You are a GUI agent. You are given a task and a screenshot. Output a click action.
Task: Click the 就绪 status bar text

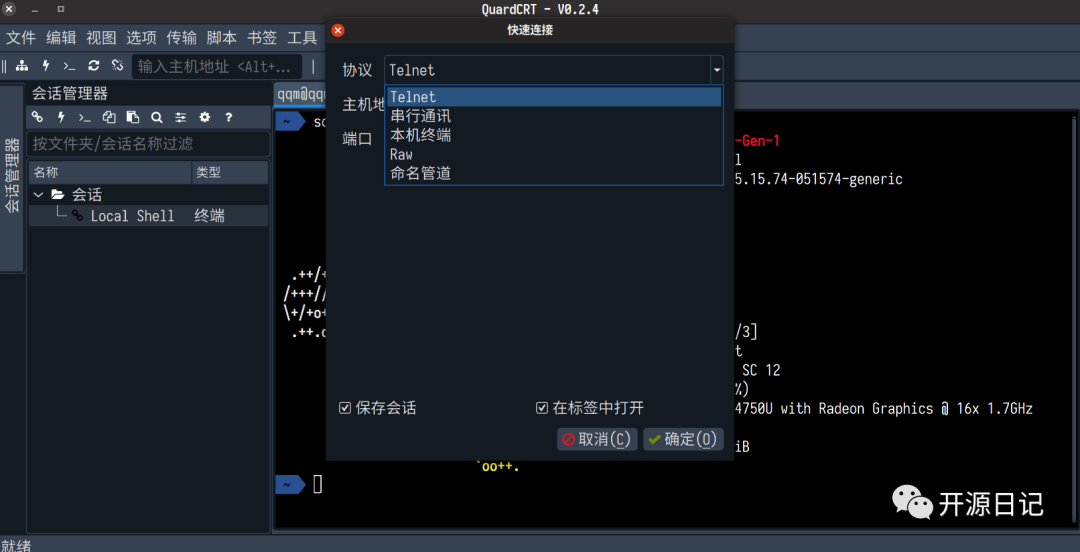pyautogui.click(x=15, y=544)
